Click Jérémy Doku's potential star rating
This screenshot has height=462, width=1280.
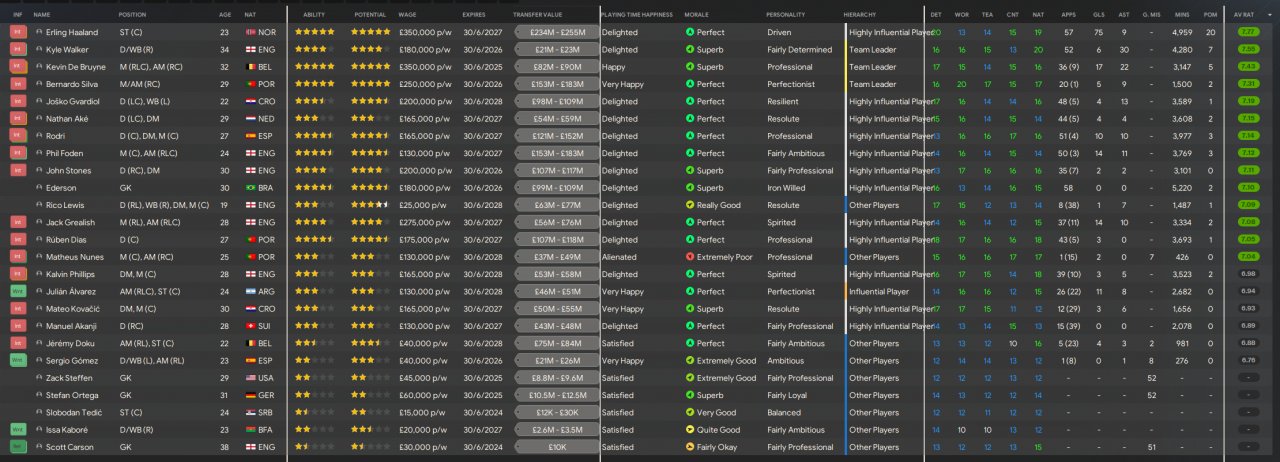click(370, 344)
